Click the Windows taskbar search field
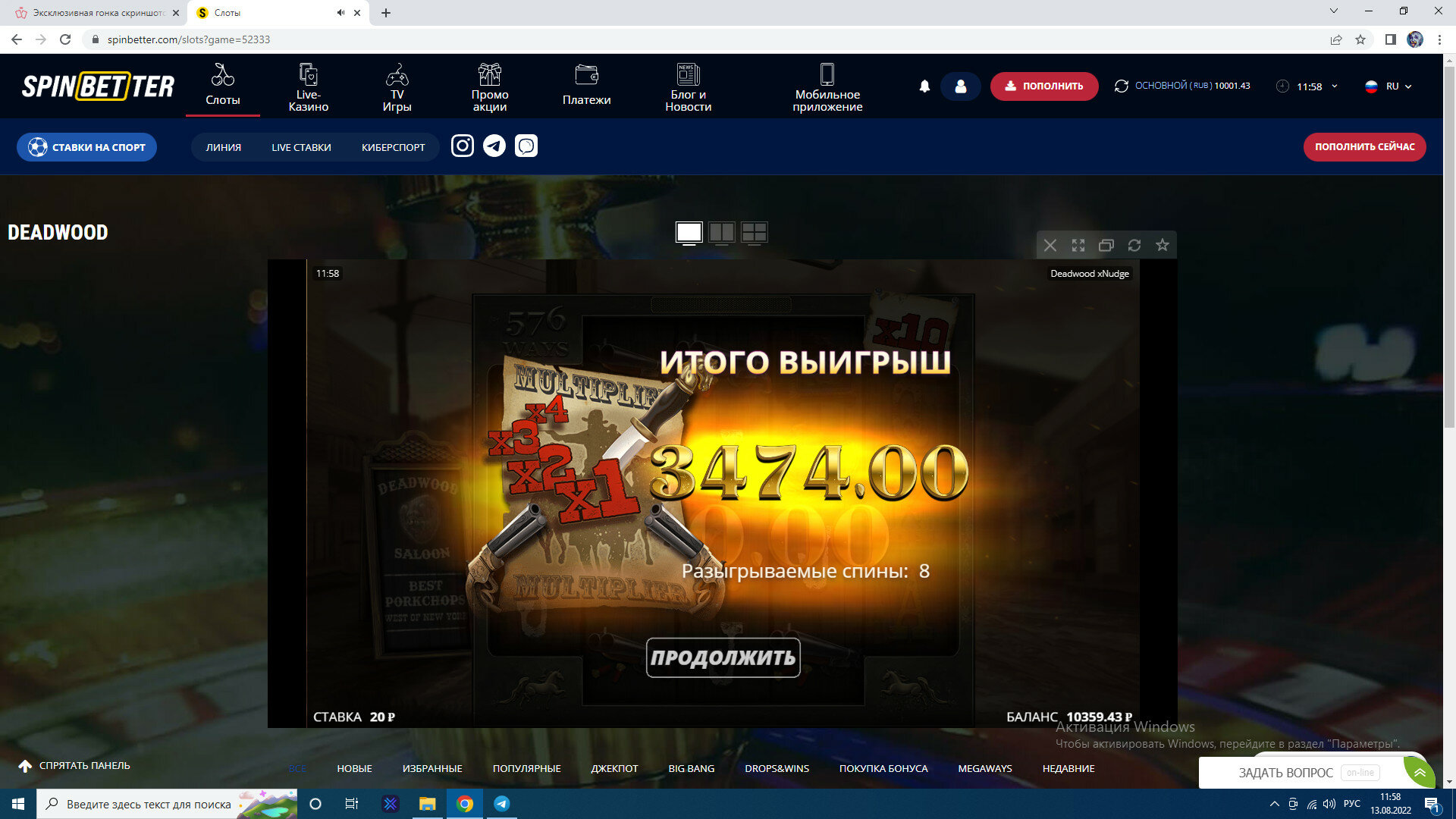This screenshot has height=819, width=1456. [148, 804]
